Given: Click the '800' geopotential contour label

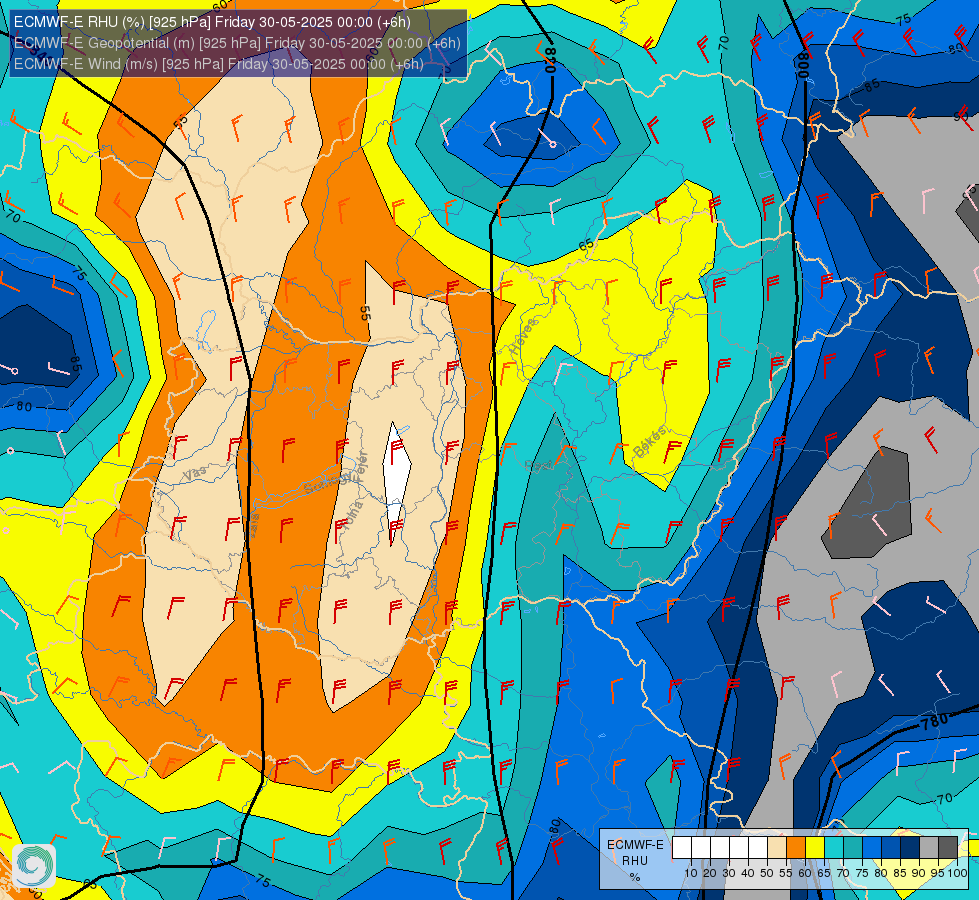Looking at the screenshot, I should 803,66.
